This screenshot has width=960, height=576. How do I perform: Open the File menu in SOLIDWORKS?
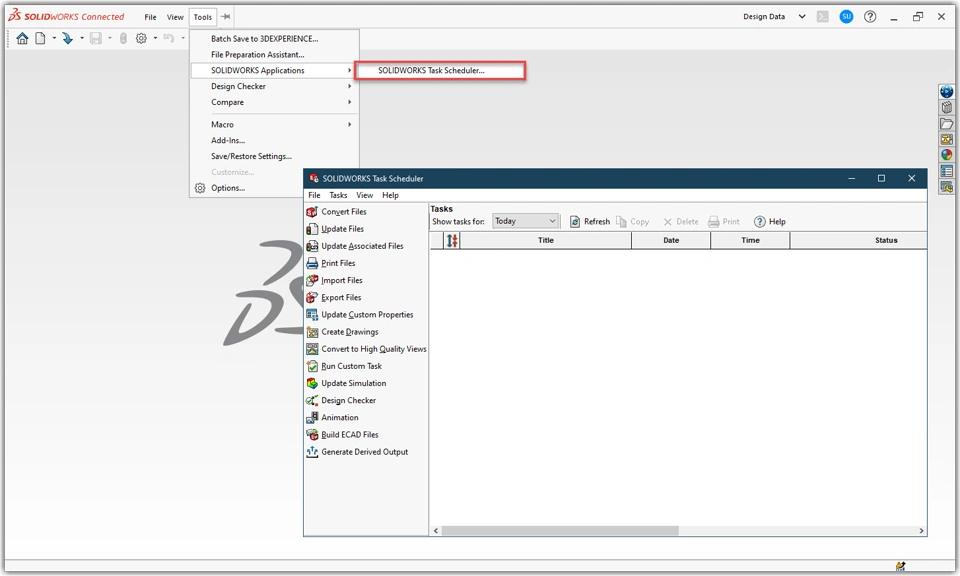(150, 17)
